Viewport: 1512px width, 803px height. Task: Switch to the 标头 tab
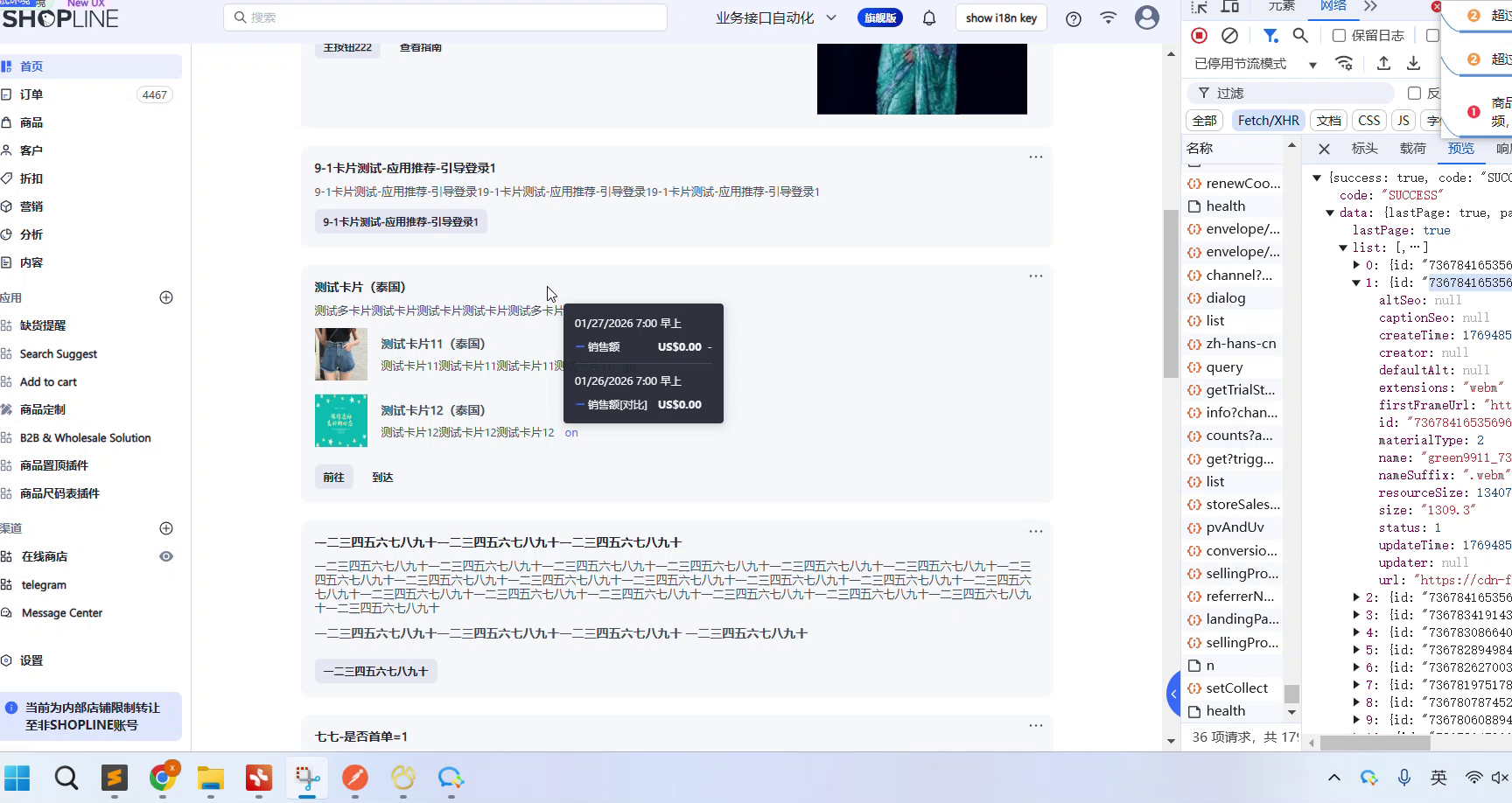tap(1364, 149)
